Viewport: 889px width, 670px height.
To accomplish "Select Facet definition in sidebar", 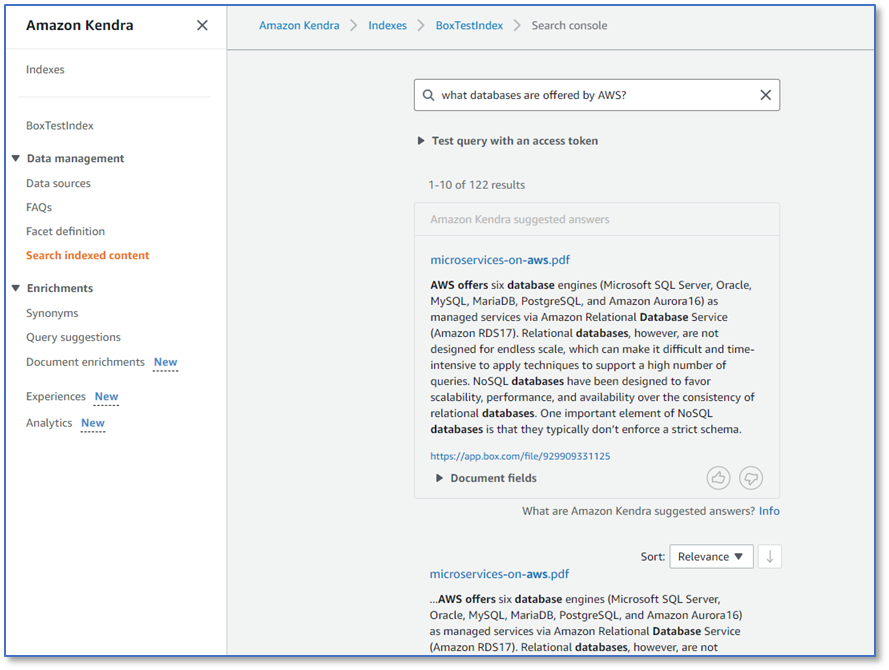I will [65, 231].
